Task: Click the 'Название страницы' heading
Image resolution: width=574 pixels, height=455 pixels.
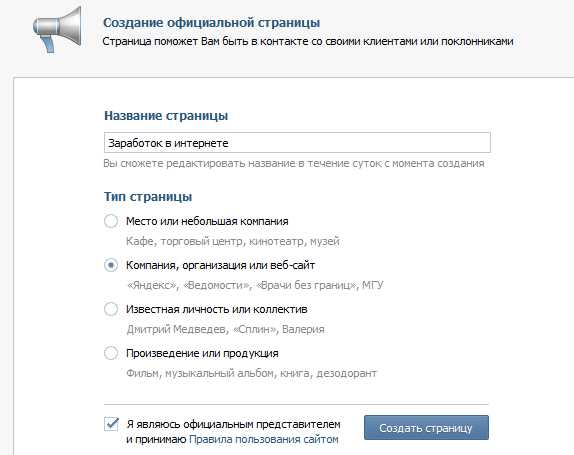Action: tap(166, 116)
